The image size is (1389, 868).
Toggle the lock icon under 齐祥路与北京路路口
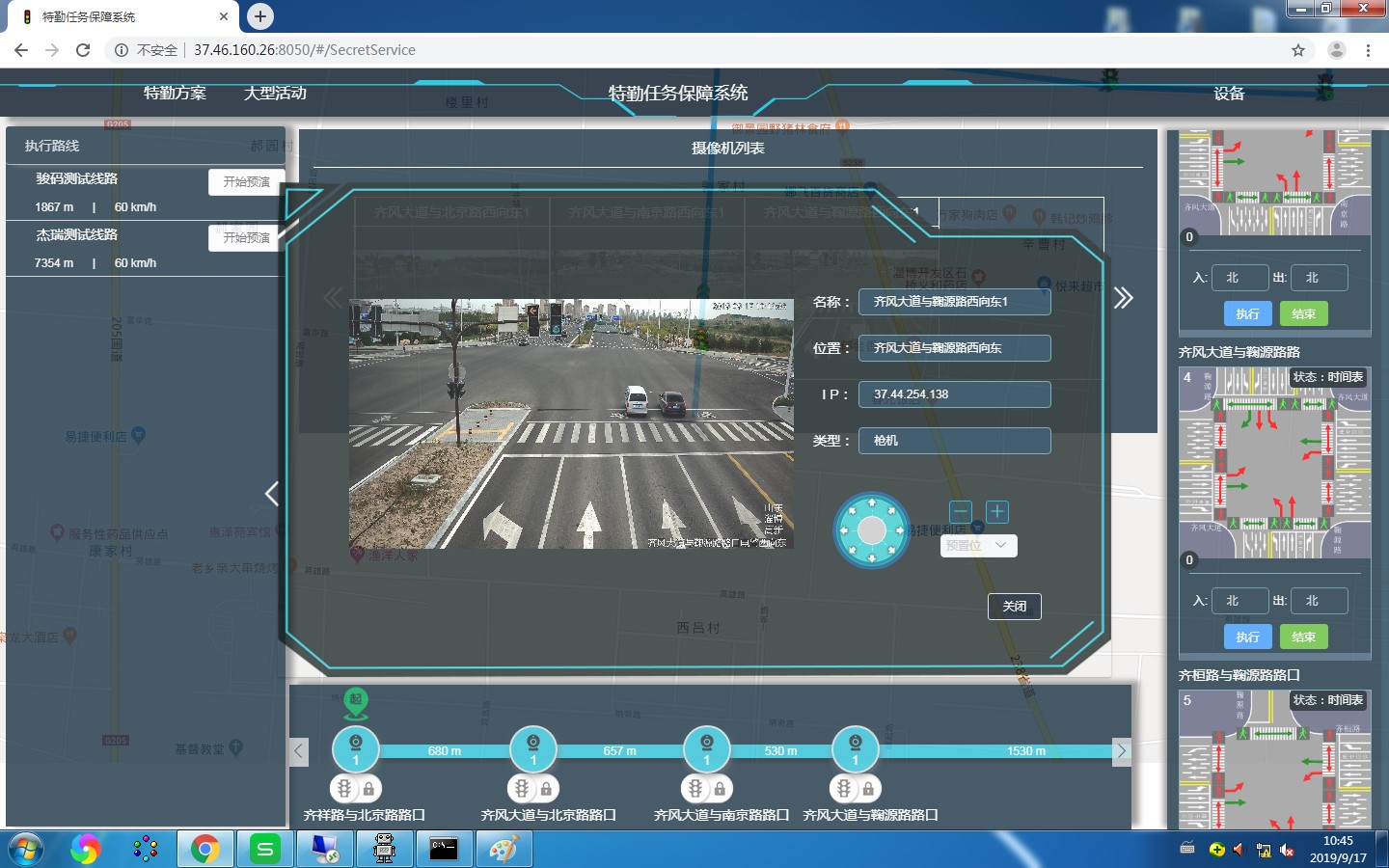(x=368, y=789)
